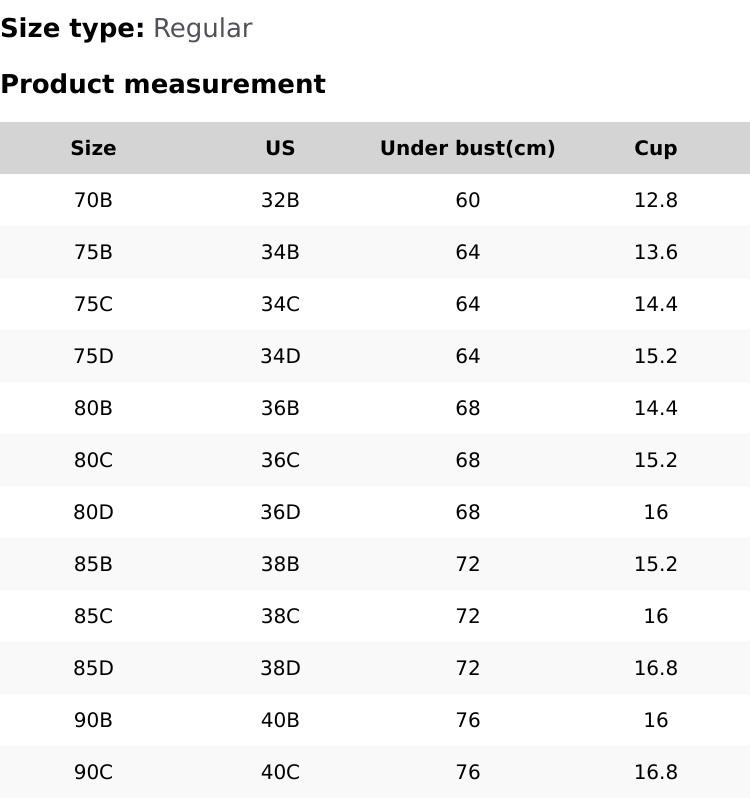Click the 38C US size cell
The width and height of the screenshot is (750, 798).
[280, 616]
